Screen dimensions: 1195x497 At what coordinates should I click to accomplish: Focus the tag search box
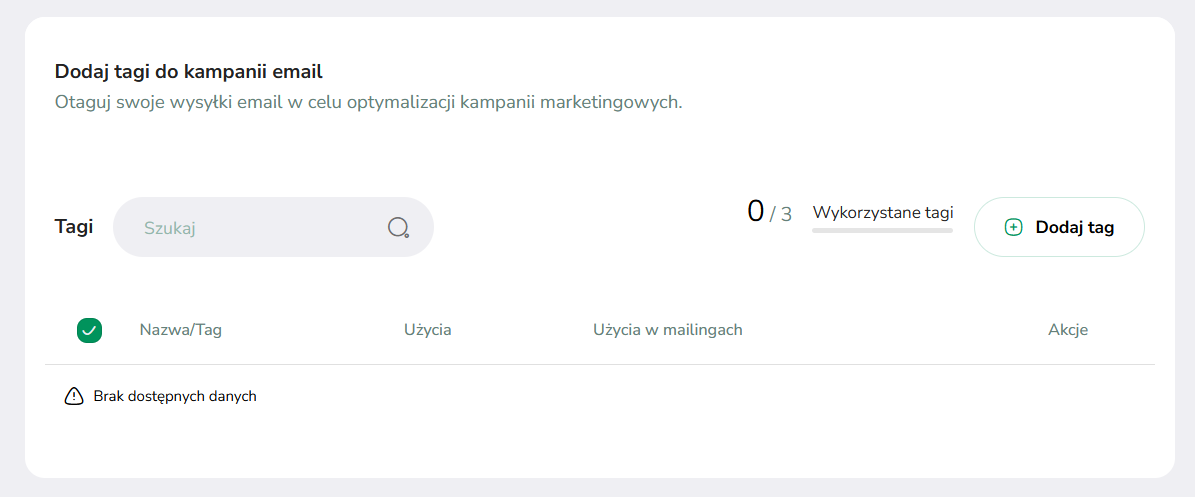tap(274, 227)
